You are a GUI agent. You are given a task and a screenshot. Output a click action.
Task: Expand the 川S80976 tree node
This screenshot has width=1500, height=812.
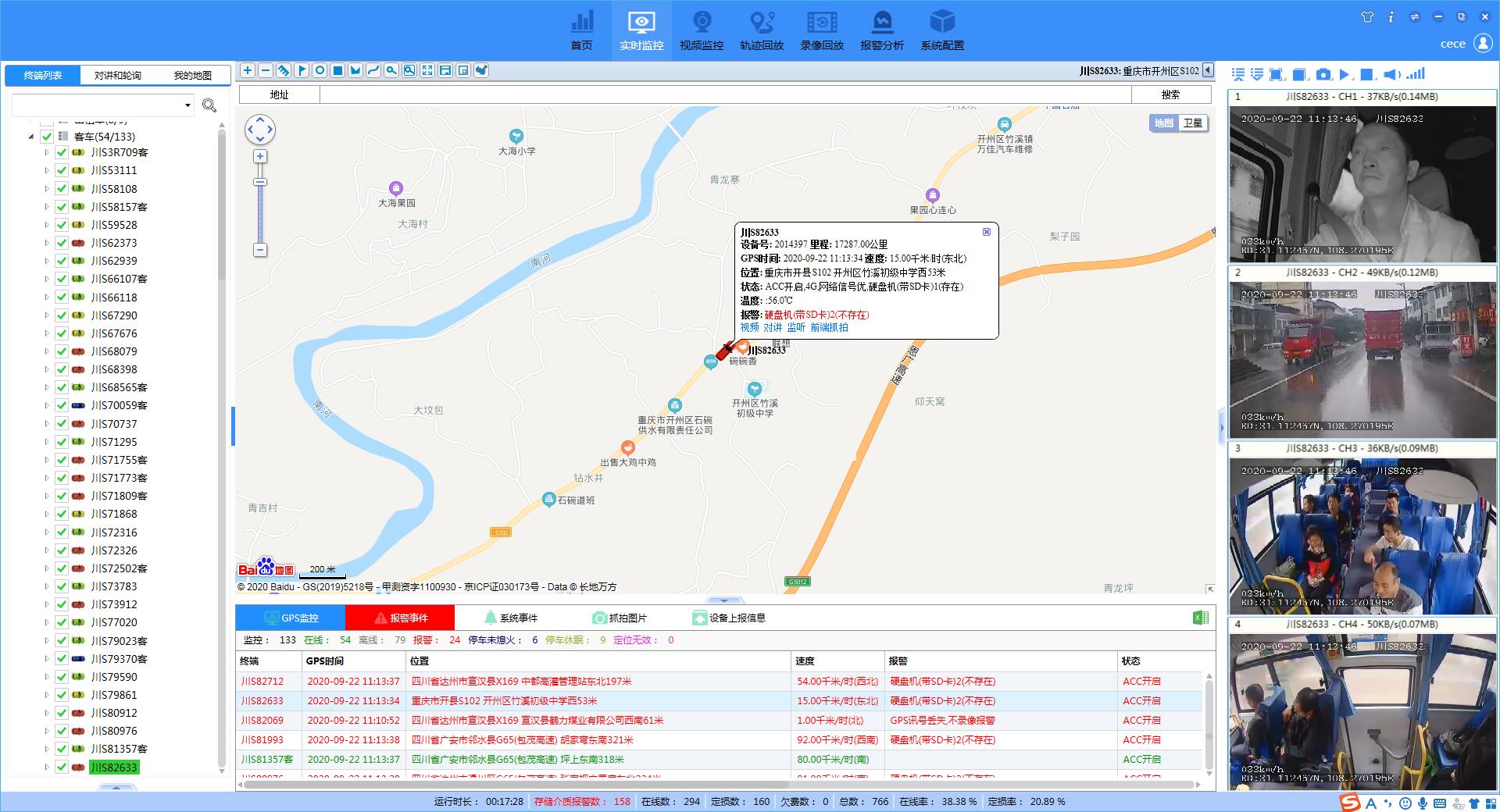tap(46, 731)
